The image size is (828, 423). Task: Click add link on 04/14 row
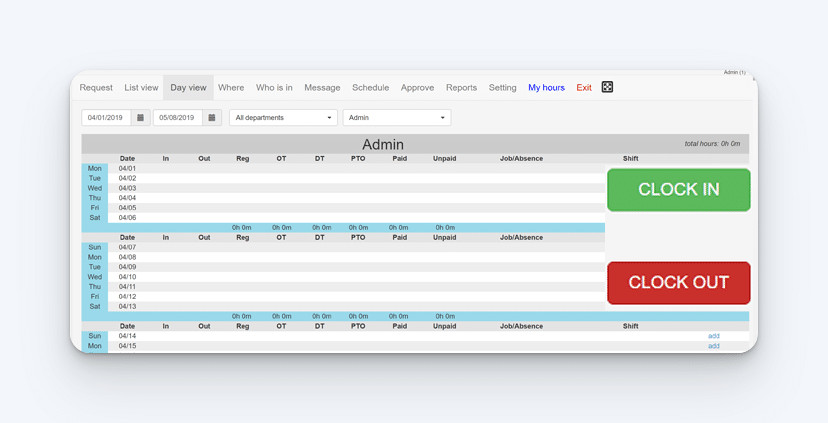click(x=713, y=336)
